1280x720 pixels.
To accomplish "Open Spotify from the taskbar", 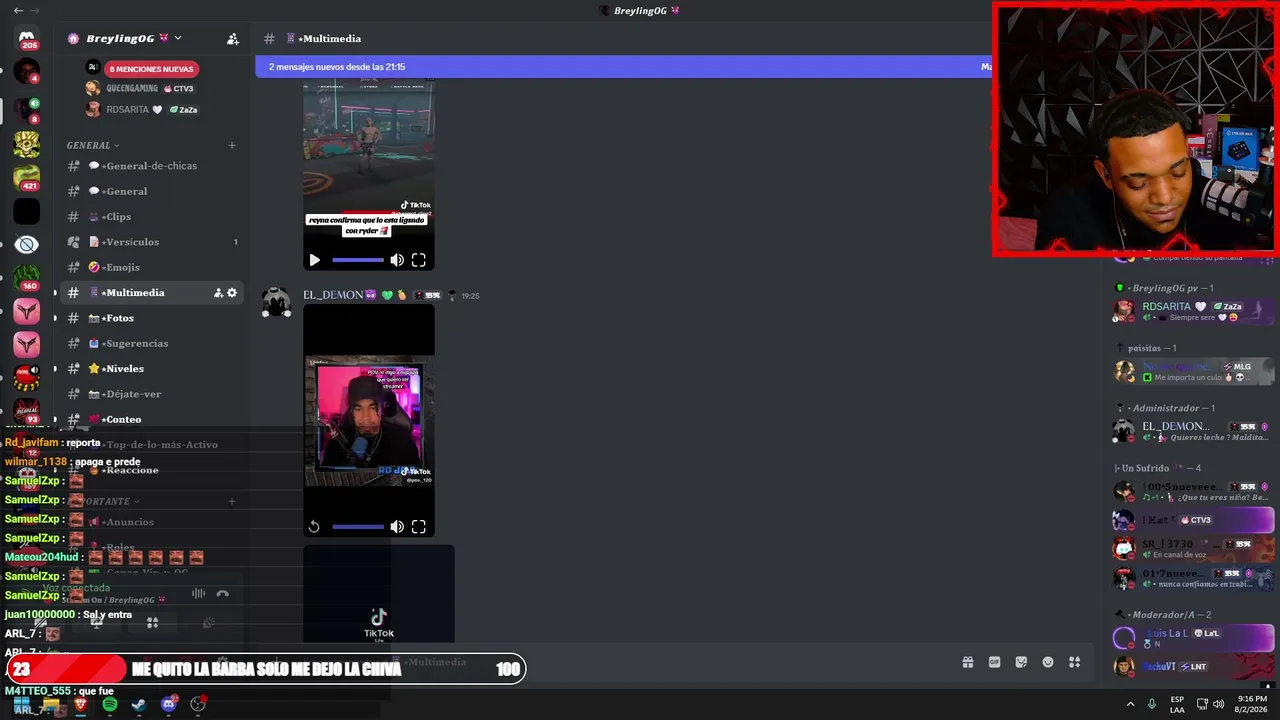I will pyautogui.click(x=110, y=705).
